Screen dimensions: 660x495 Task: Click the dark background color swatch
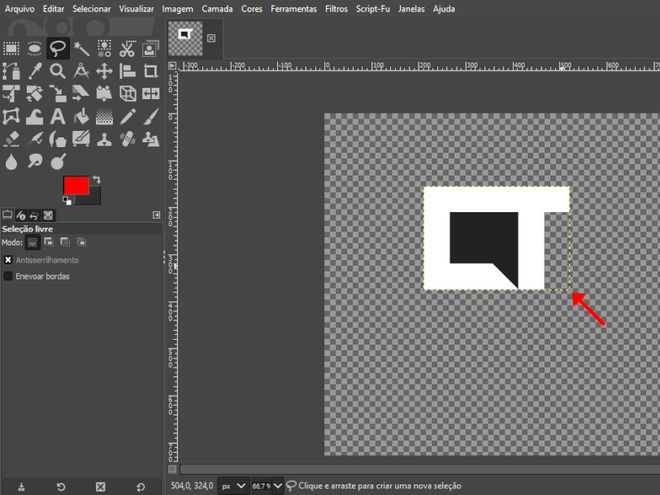click(93, 198)
